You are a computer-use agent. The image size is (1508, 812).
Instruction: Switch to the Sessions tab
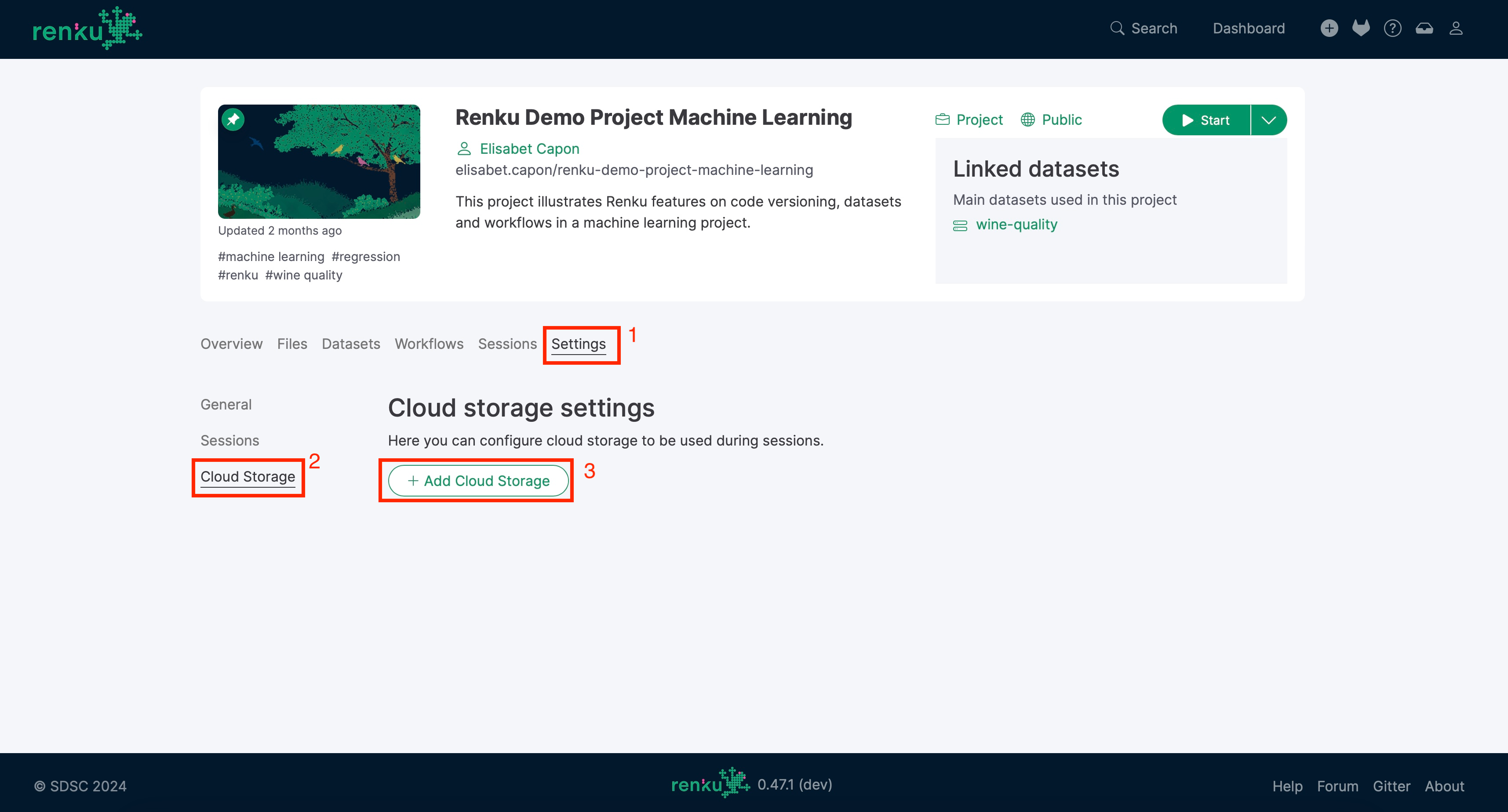(x=507, y=344)
